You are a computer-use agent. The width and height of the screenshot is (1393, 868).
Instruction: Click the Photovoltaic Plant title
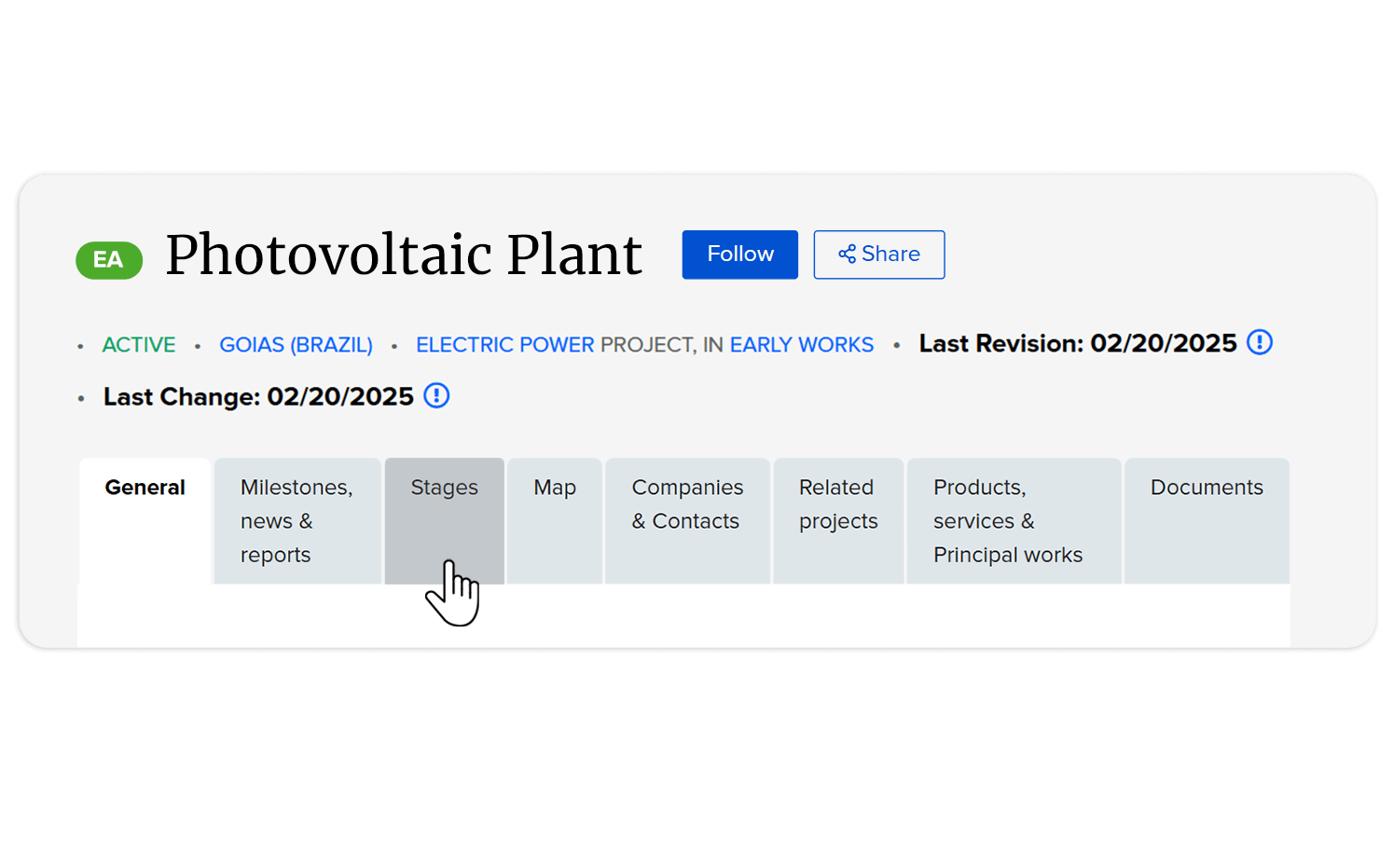(x=404, y=255)
